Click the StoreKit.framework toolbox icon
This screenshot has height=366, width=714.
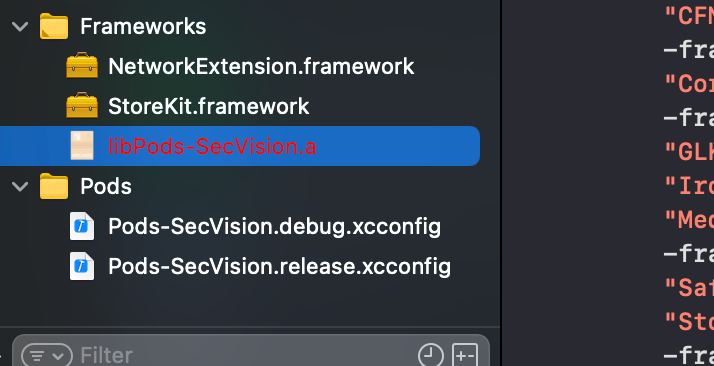pyautogui.click(x=82, y=106)
